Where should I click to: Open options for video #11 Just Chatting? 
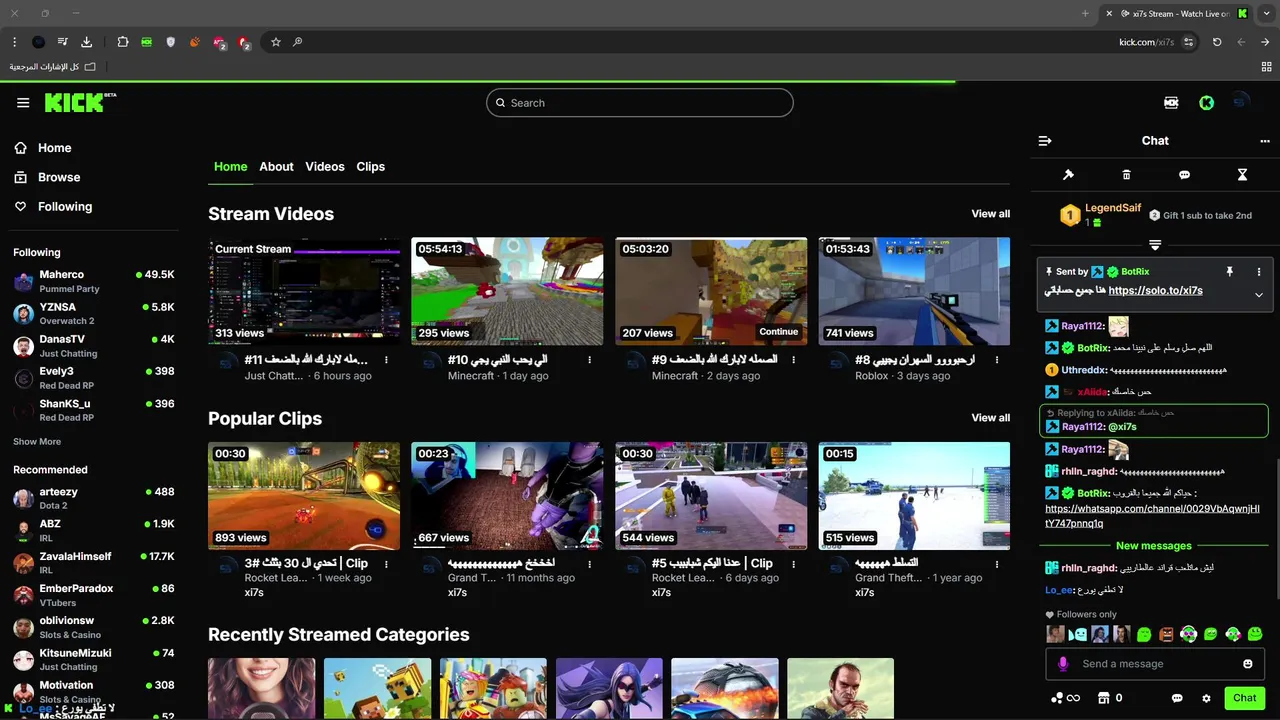pyautogui.click(x=386, y=360)
